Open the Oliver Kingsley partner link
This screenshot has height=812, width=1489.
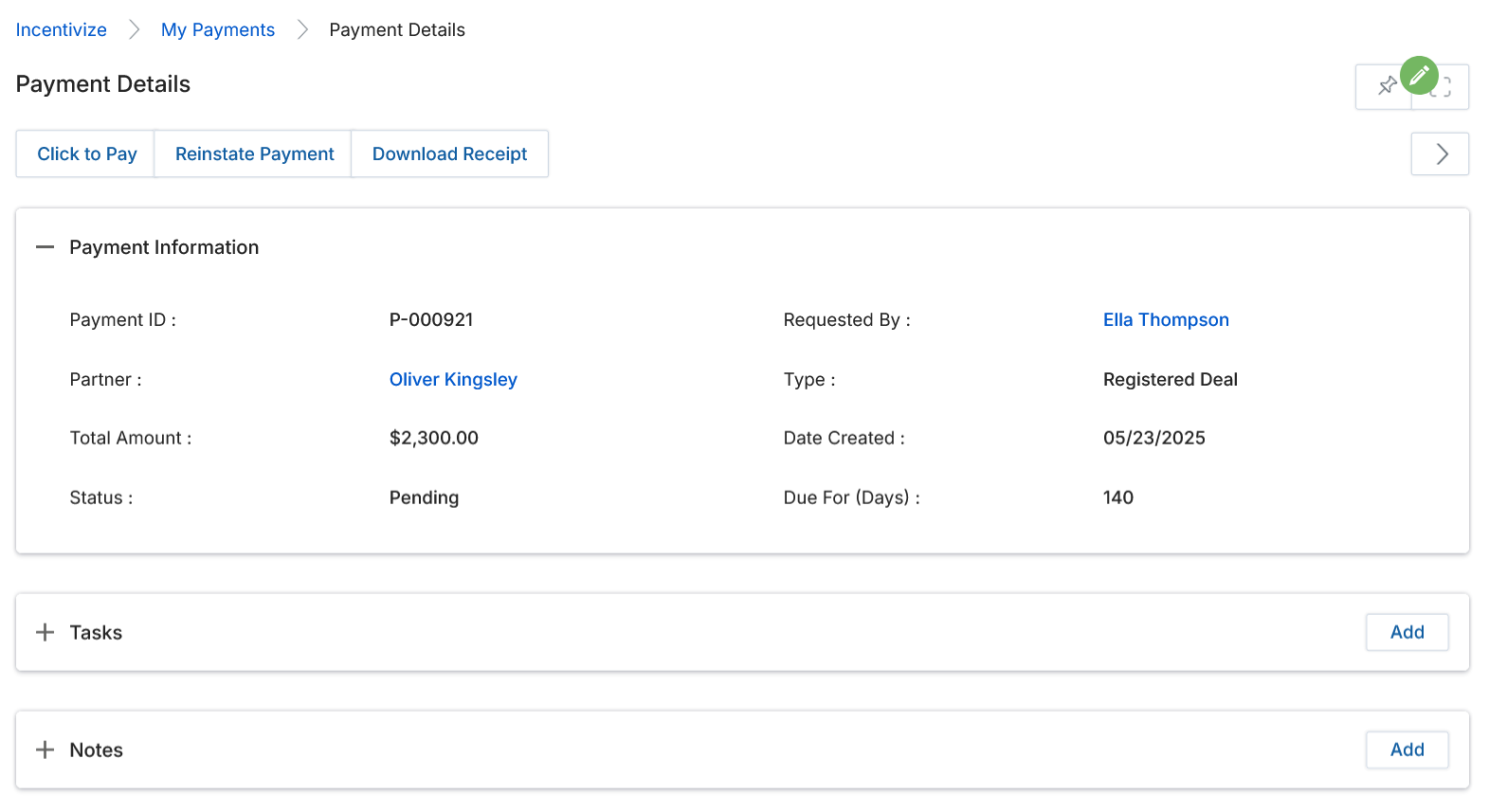[453, 379]
